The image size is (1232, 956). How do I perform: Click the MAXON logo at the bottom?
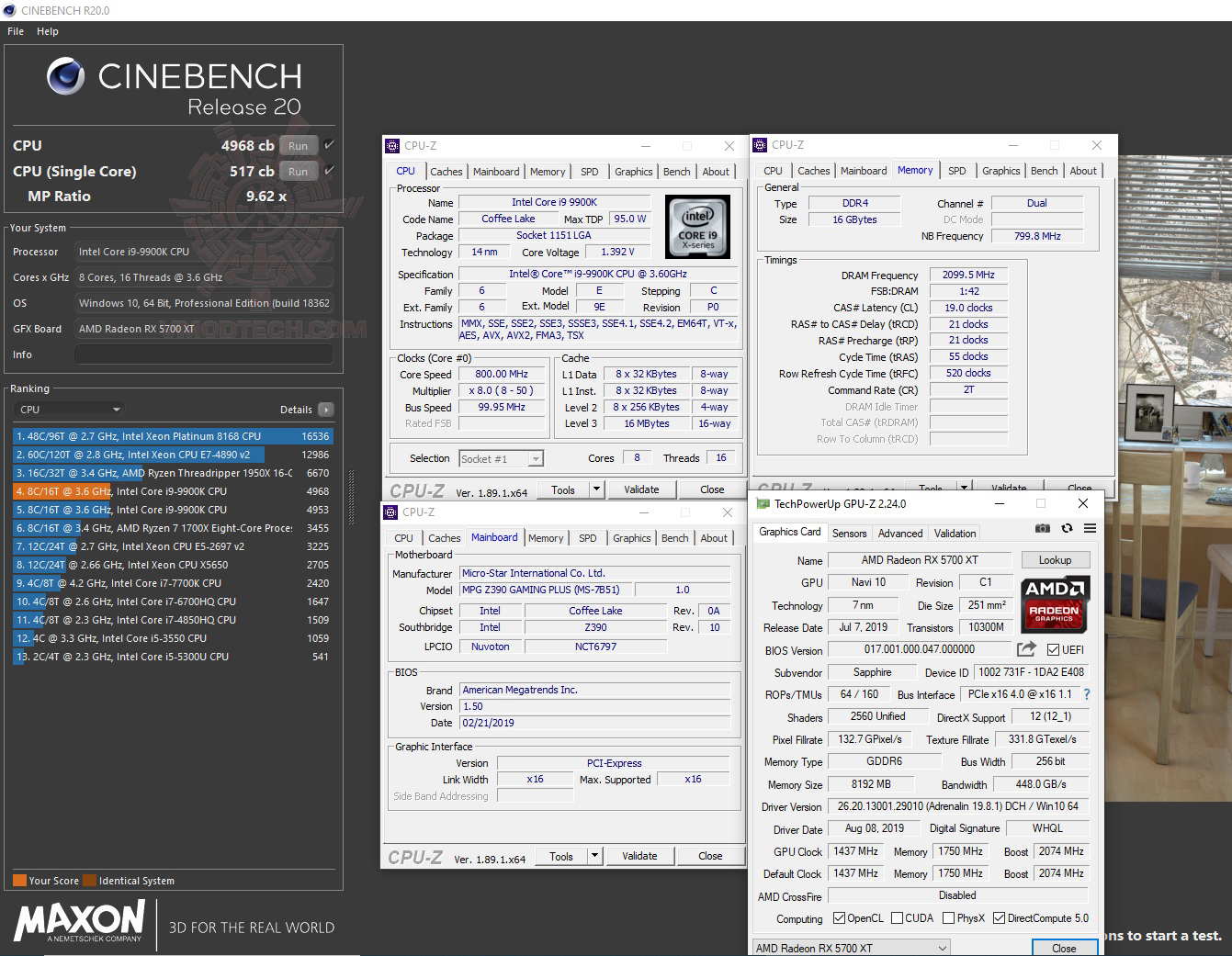79,921
